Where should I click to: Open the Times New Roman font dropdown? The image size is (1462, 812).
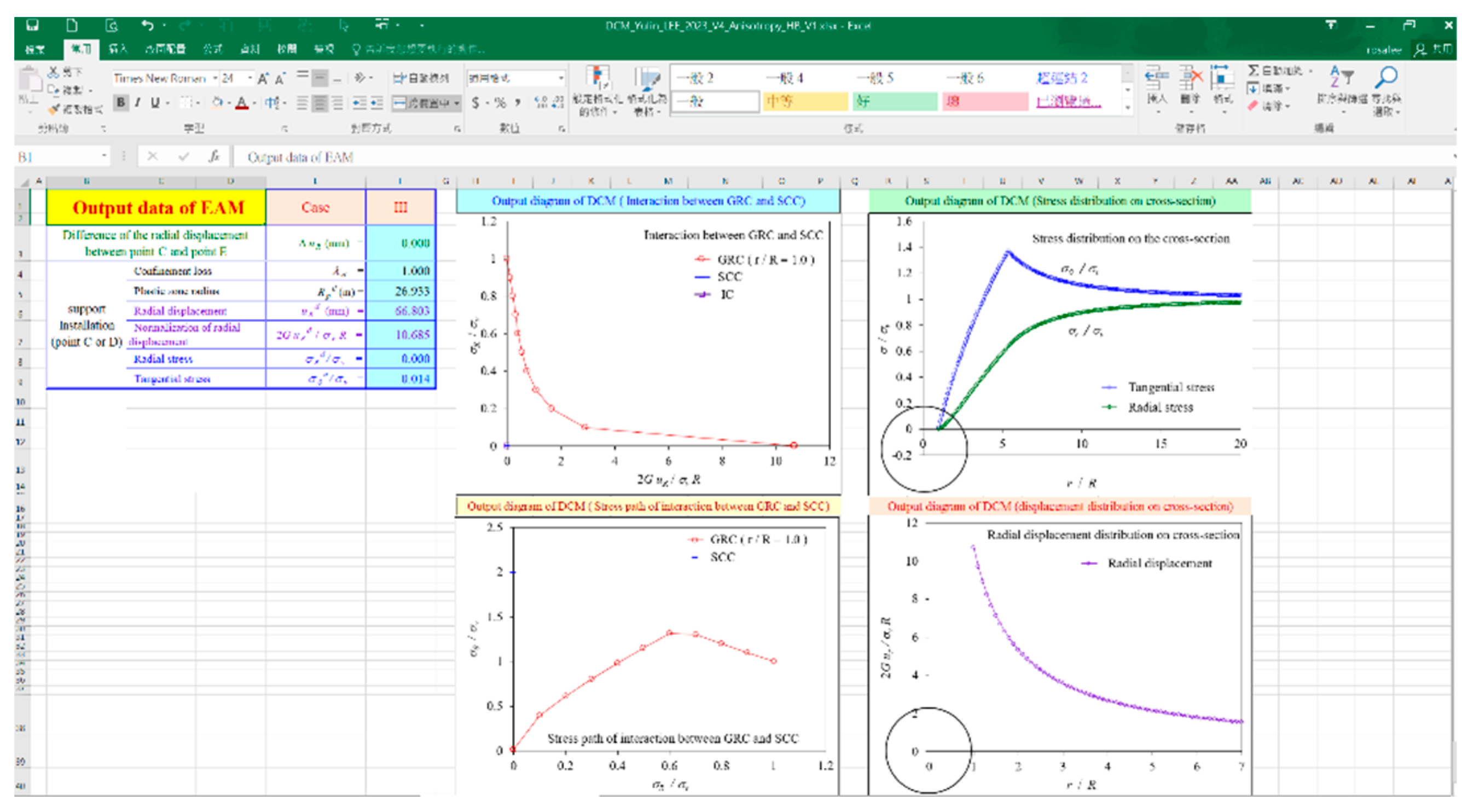(215, 78)
